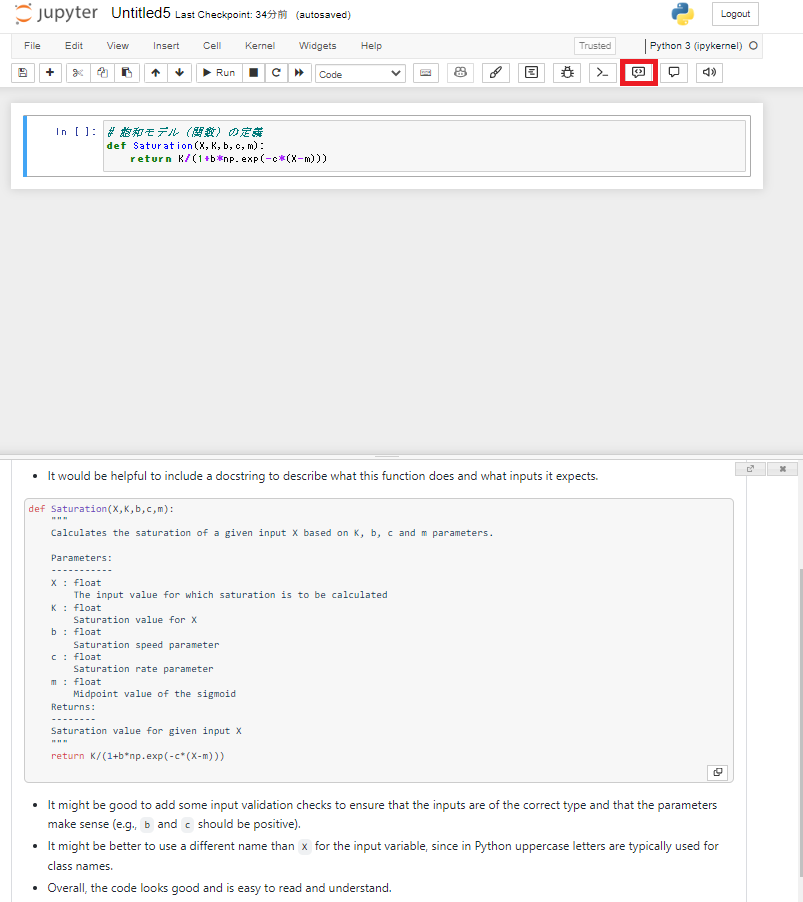Click the red-highlighted code review chat icon
803x902 pixels.
click(638, 73)
